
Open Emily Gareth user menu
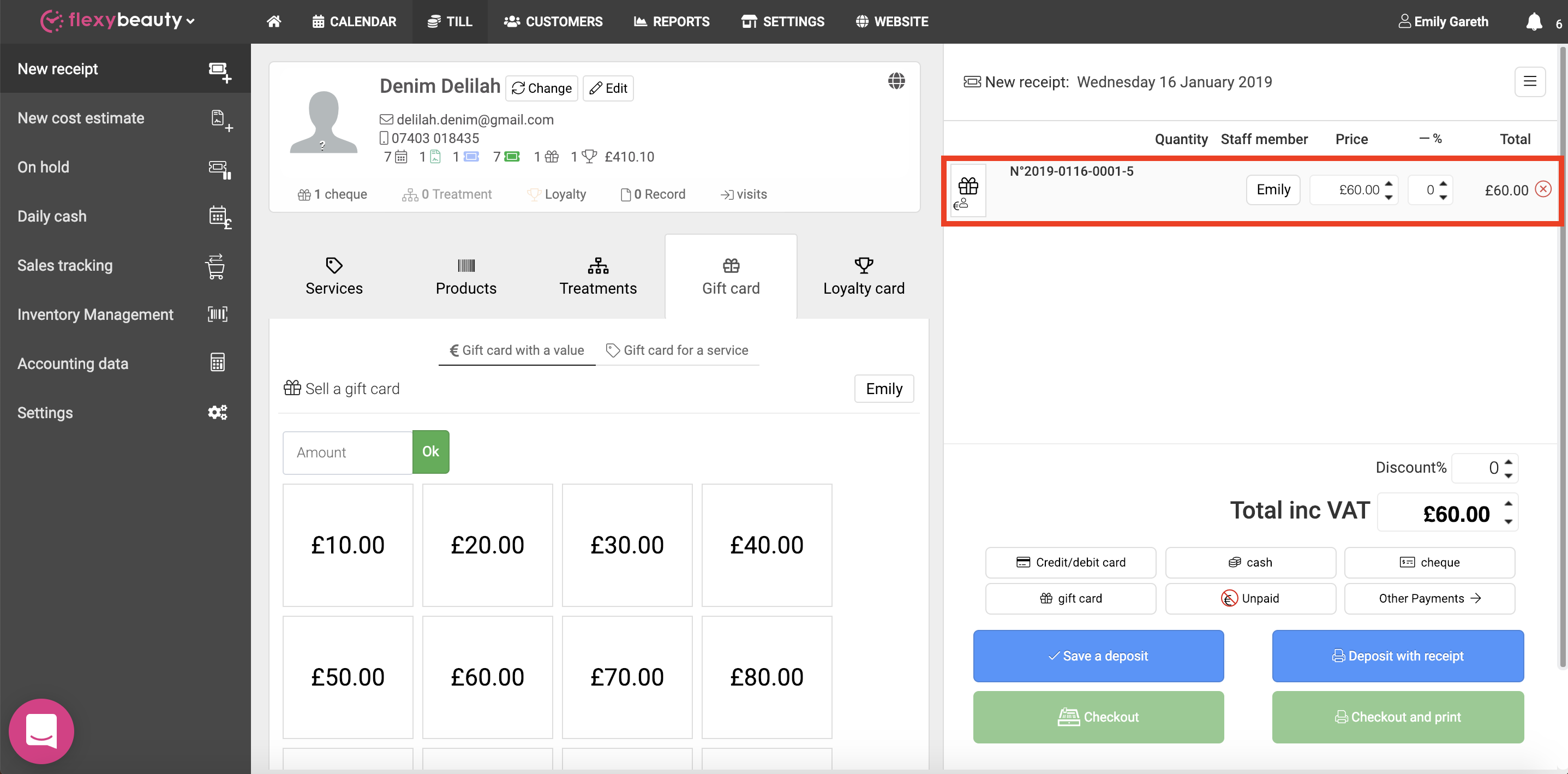pyautogui.click(x=1443, y=22)
